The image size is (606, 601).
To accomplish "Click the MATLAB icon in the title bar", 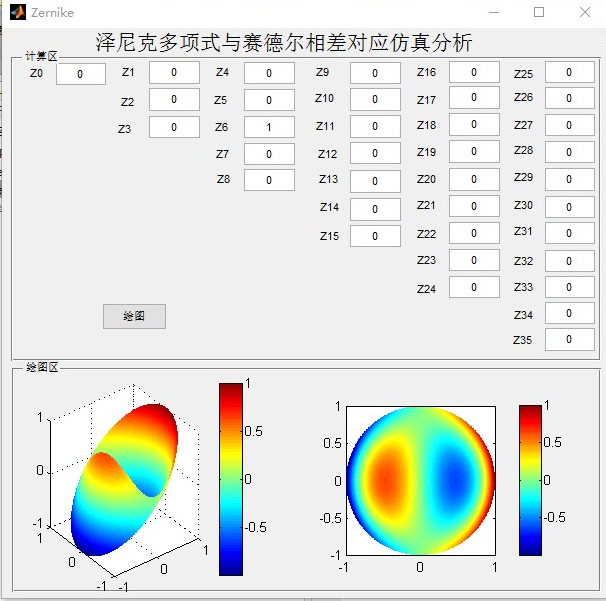I will tap(18, 12).
